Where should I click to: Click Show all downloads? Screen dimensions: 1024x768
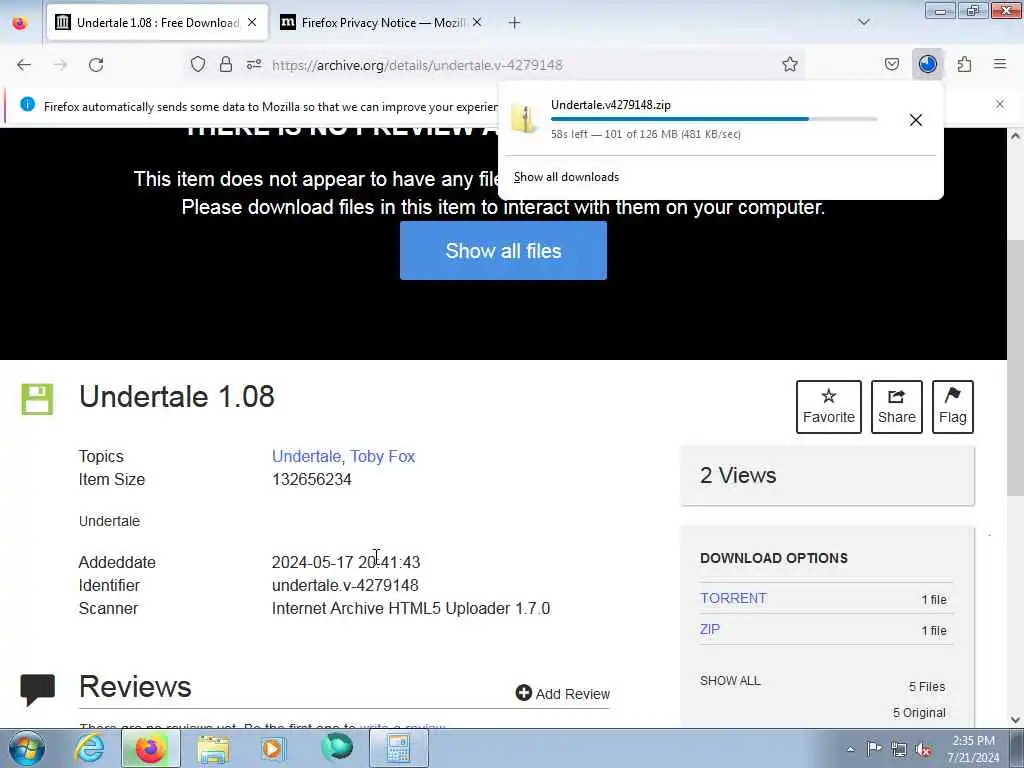pos(566,177)
